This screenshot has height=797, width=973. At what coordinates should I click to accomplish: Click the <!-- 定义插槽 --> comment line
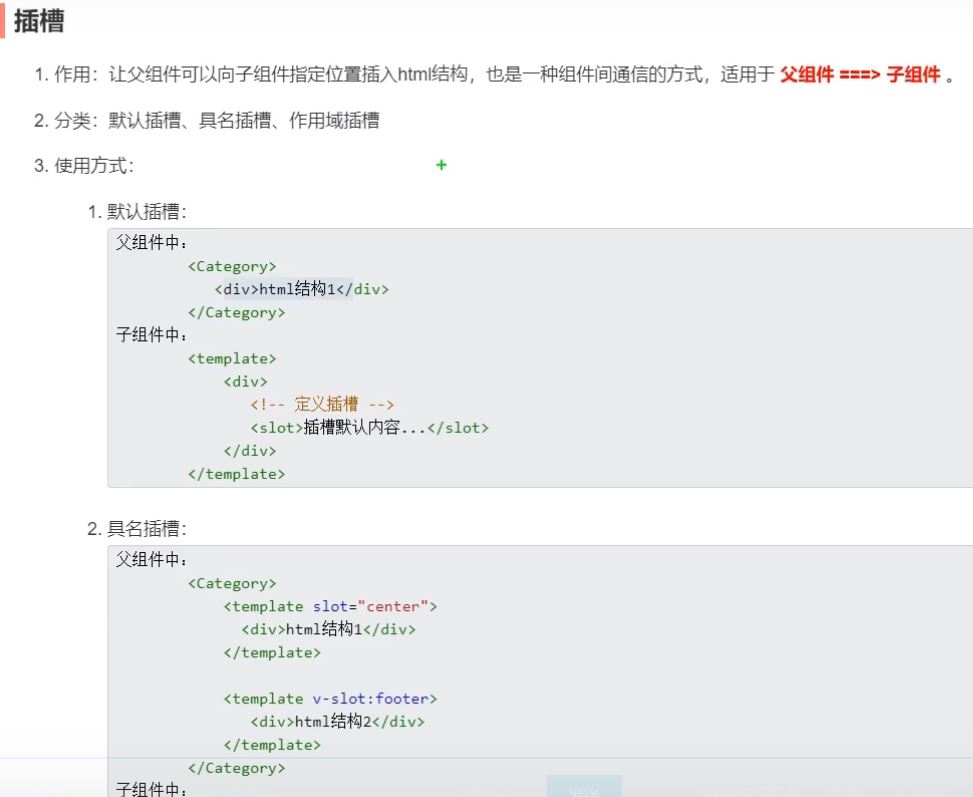point(322,405)
